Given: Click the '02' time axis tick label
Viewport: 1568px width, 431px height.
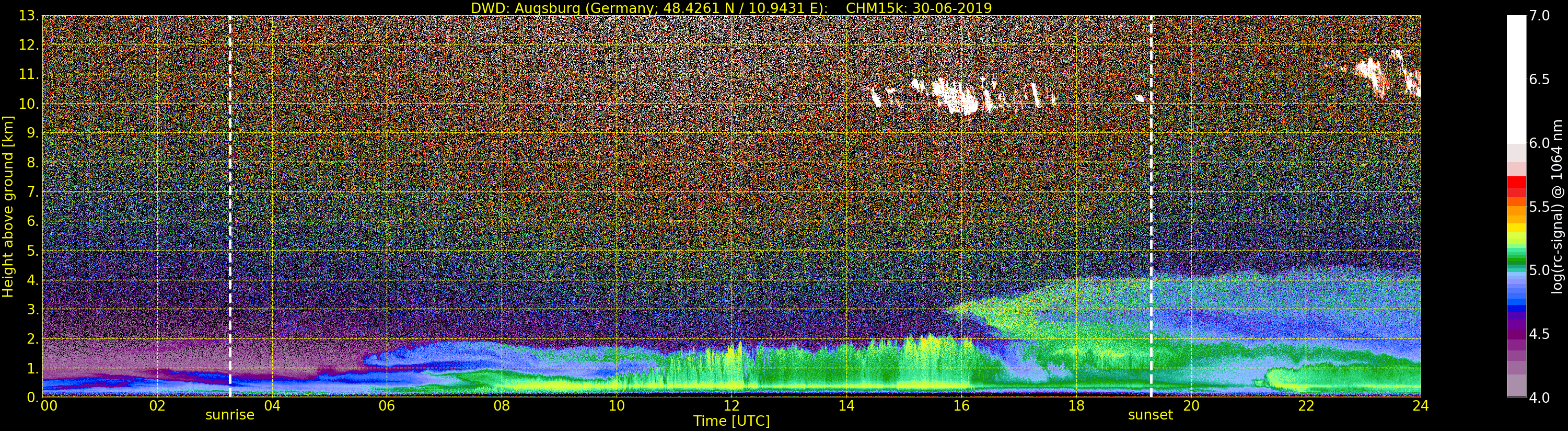Looking at the screenshot, I should (x=157, y=406).
